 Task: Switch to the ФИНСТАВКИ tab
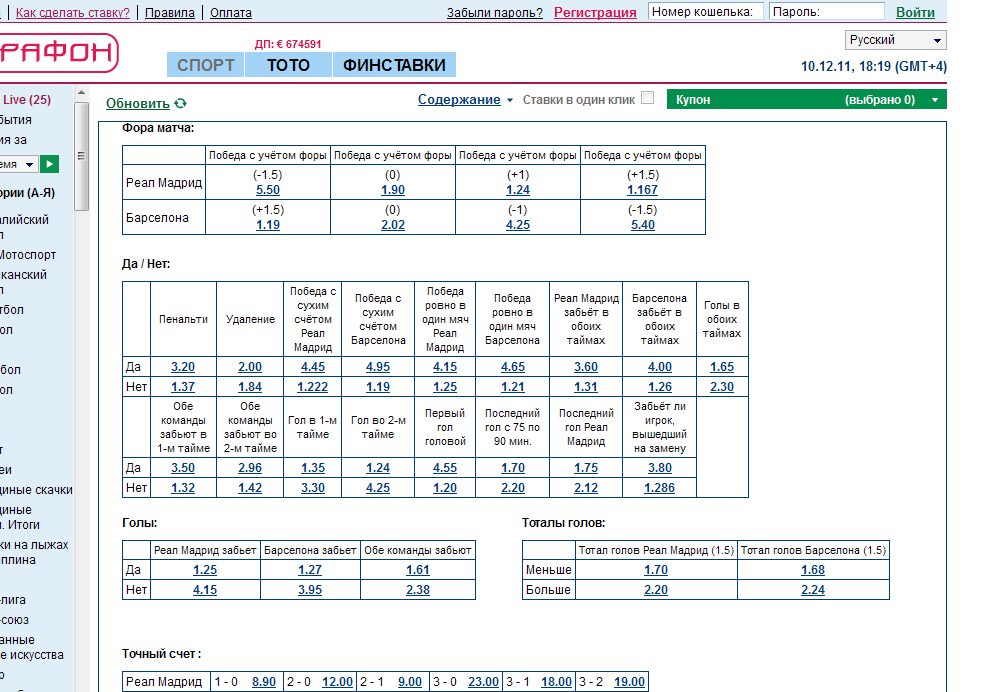395,65
